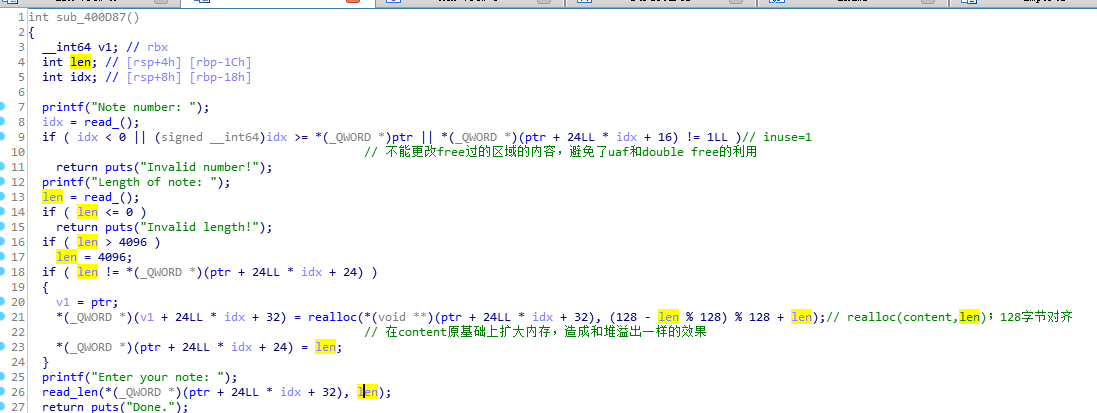Image resolution: width=1097 pixels, height=413 pixels.
Task: Toggle breakpoint dot beside line 7
Action: 5,106
